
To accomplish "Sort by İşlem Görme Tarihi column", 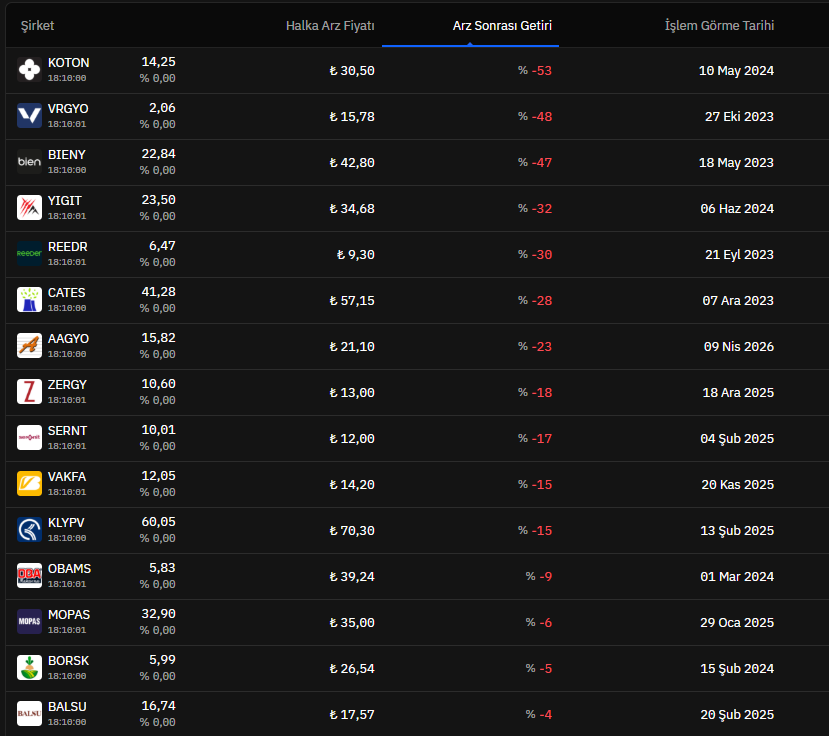I will (x=719, y=25).
